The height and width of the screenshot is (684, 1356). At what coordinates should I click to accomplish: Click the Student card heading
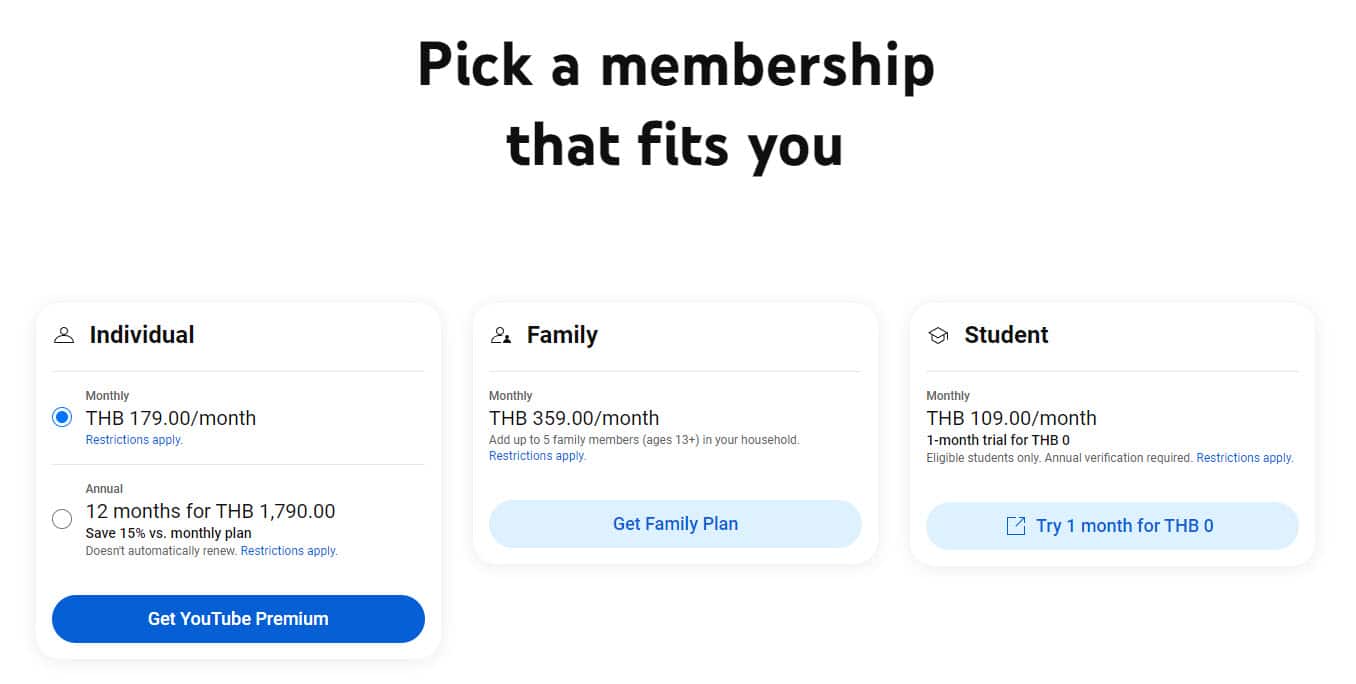point(1006,335)
